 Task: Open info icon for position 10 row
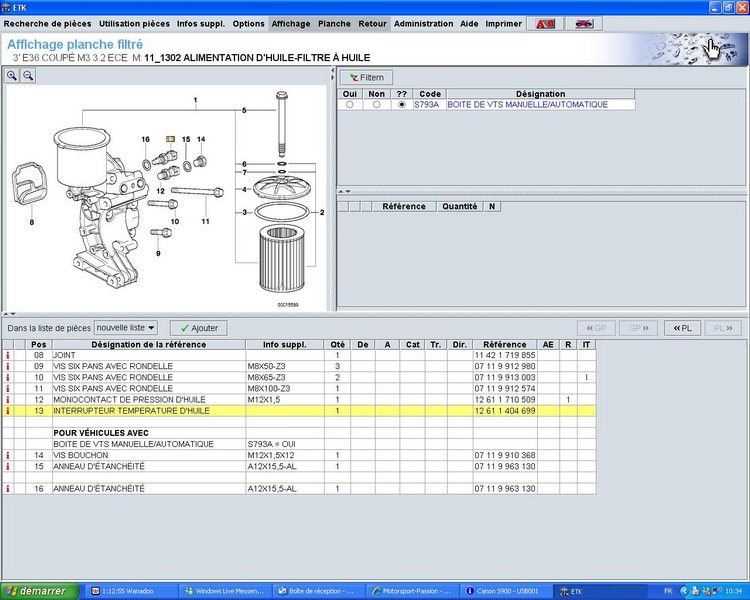(8, 377)
